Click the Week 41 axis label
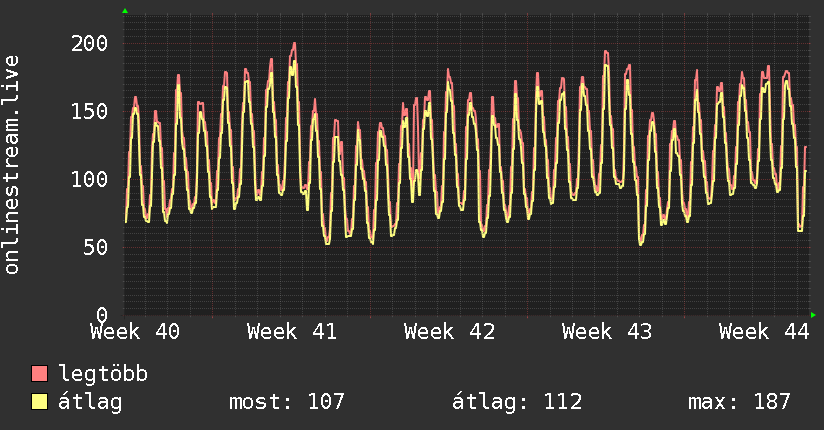Image resolution: width=824 pixels, height=430 pixels. (292, 332)
